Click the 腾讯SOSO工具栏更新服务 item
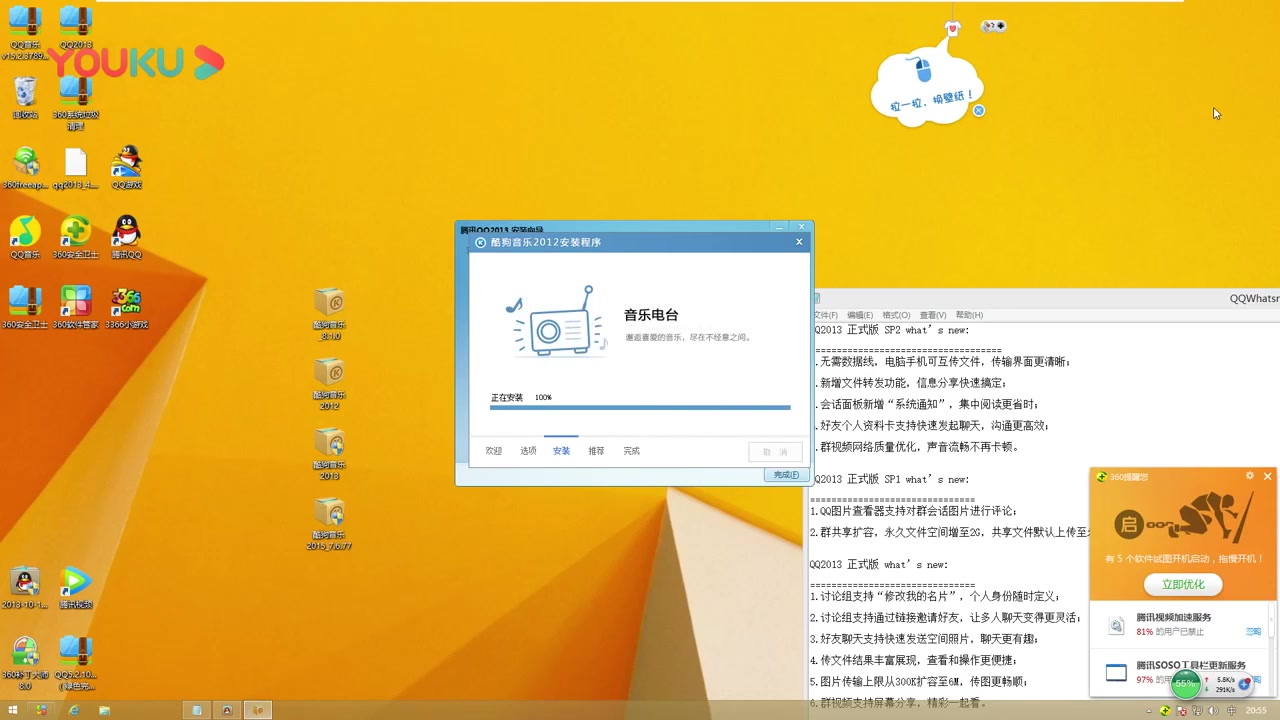This screenshot has width=1280, height=720. [x=1180, y=672]
